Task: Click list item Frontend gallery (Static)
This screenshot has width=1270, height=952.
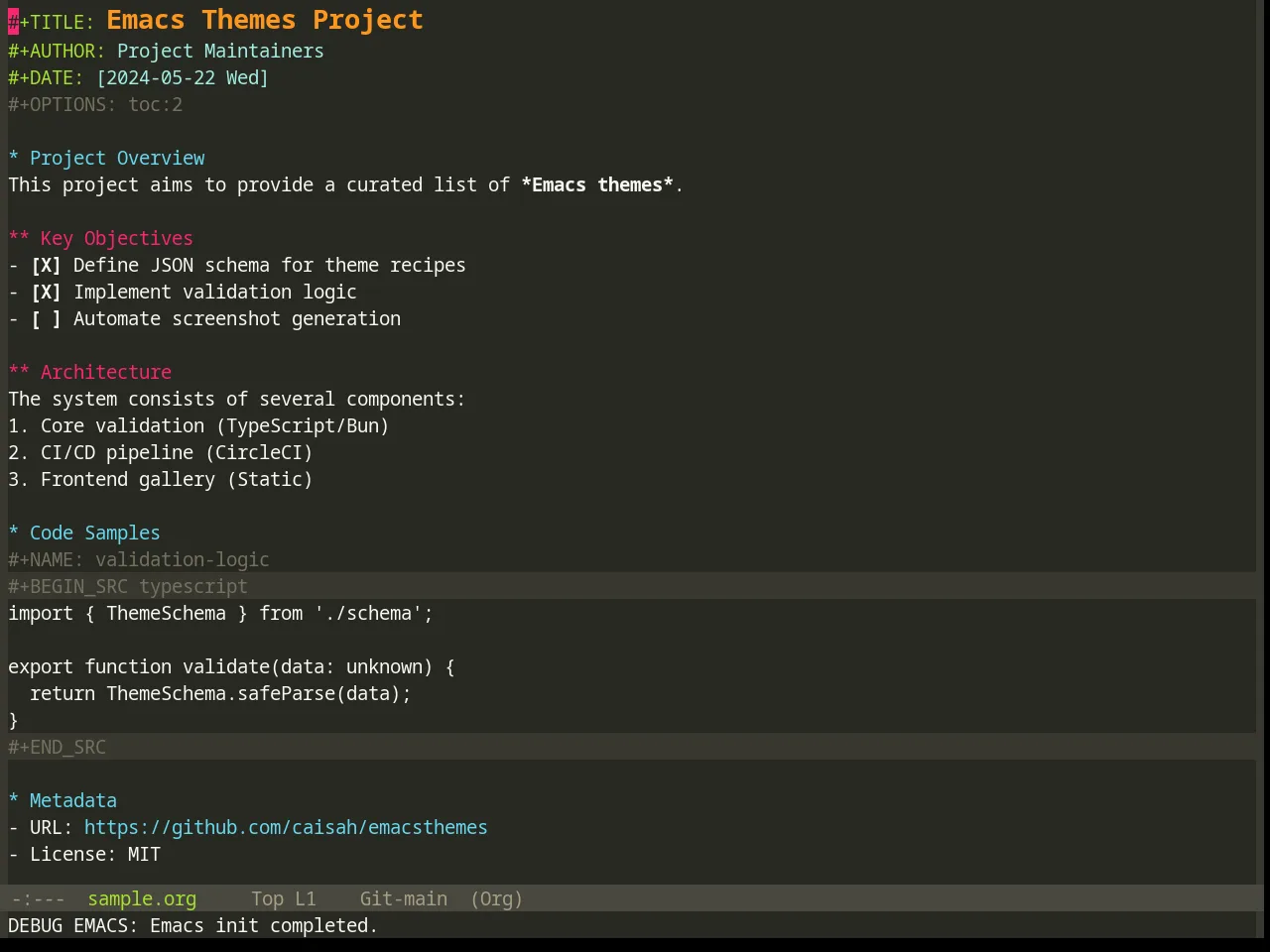Action: click(x=161, y=480)
